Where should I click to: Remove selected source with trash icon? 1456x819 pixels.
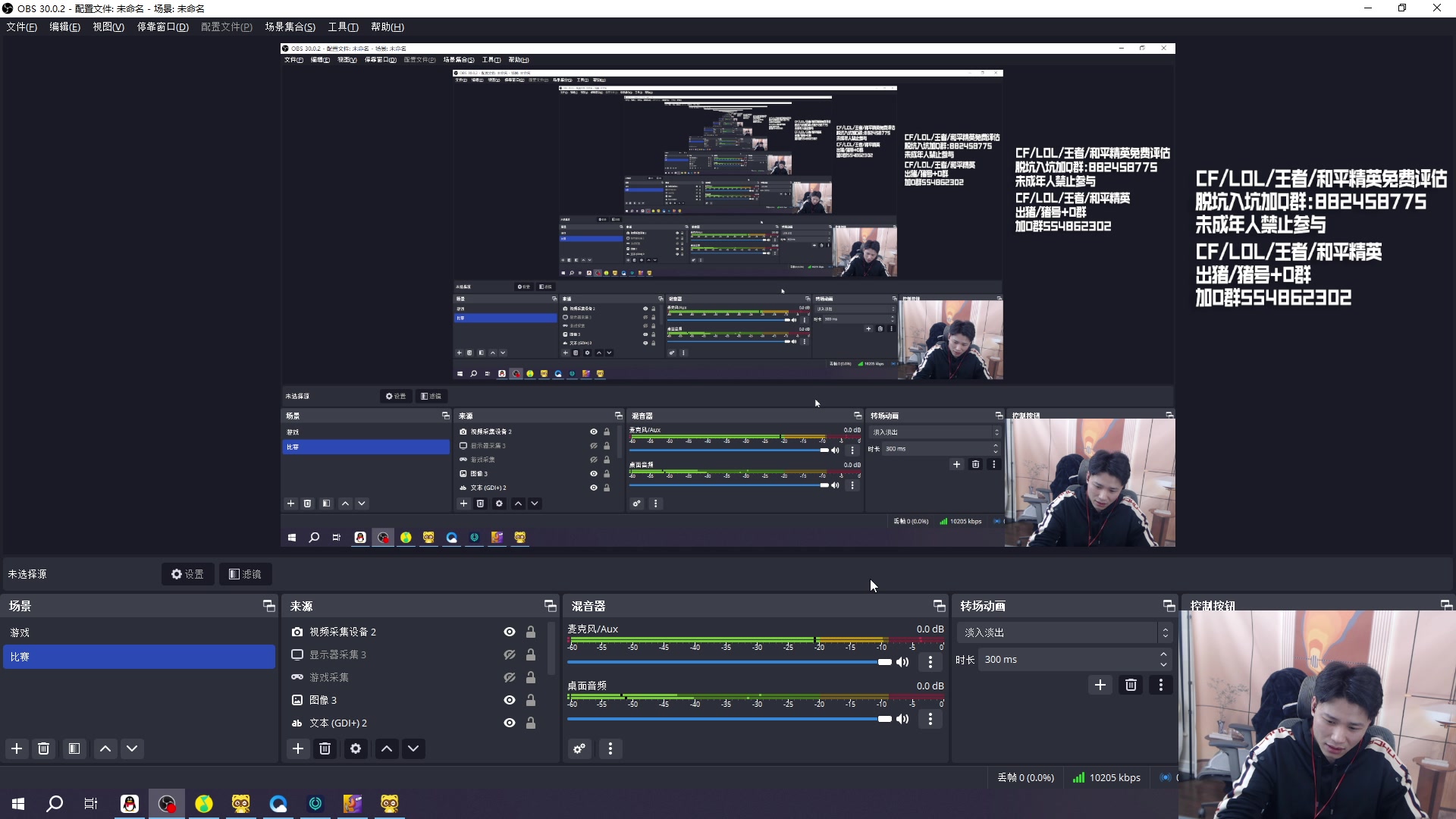(325, 748)
